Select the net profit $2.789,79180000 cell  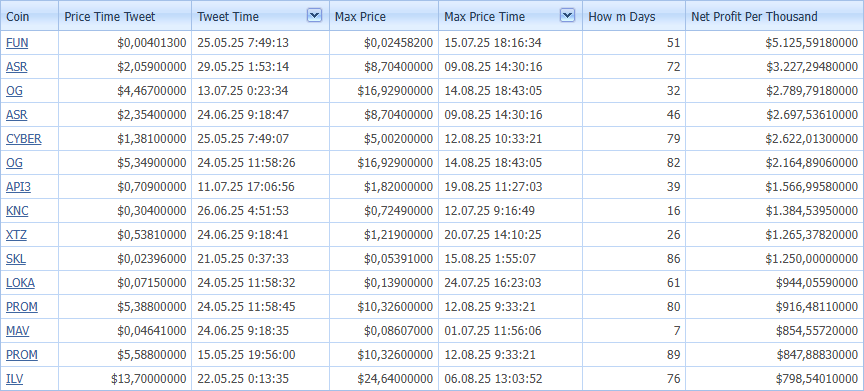(775, 91)
